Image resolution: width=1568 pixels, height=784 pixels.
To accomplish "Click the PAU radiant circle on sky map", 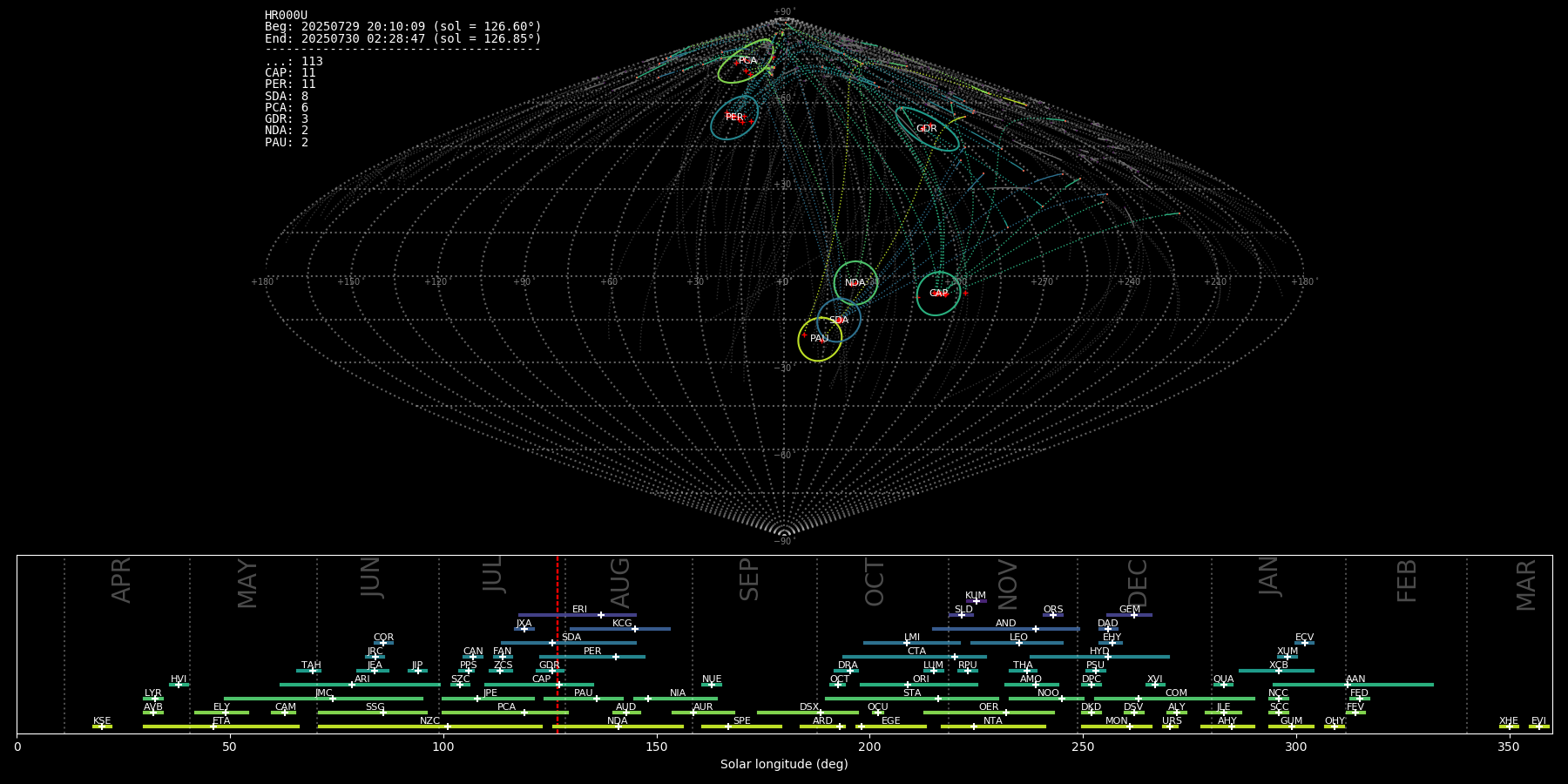I will pos(820,339).
